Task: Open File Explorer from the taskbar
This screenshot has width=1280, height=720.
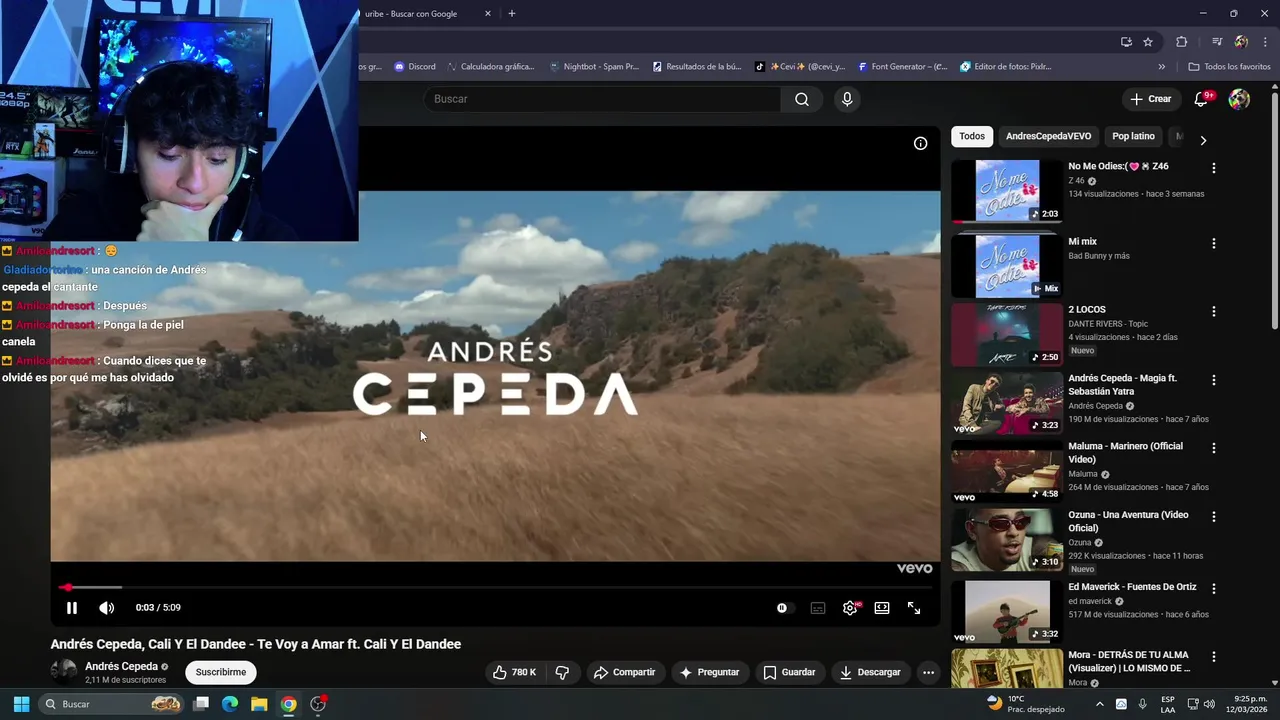Action: click(259, 704)
